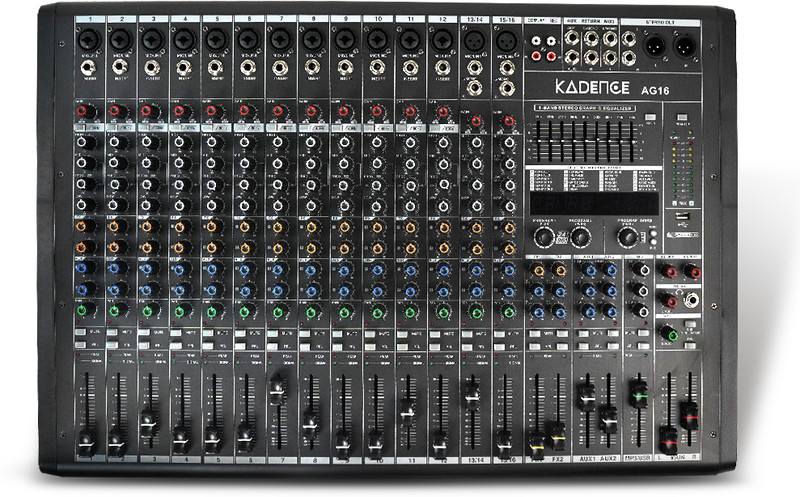Turn the green pan knob on channel 1
Viewport: 800px width, 497px height.
point(84,309)
